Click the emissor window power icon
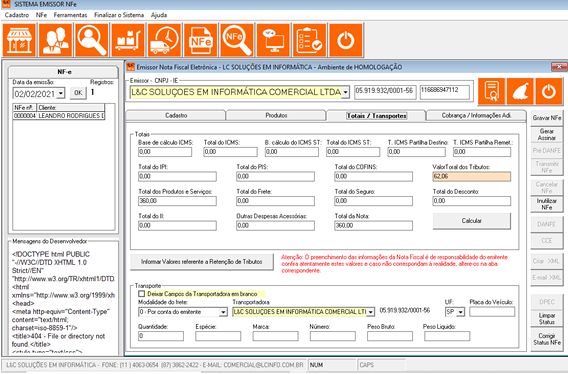This screenshot has width=568, height=374. (x=549, y=91)
